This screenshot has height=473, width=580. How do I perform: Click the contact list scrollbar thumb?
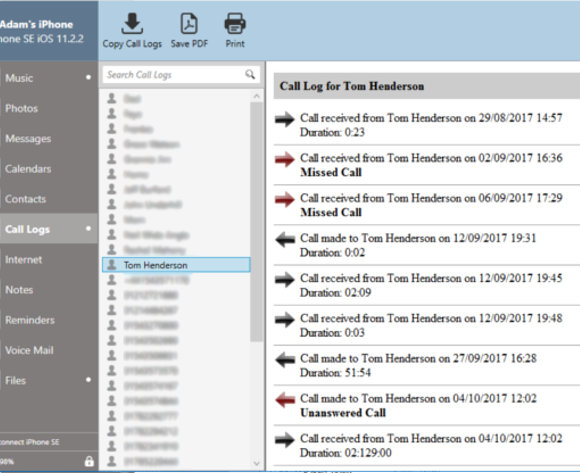256,222
